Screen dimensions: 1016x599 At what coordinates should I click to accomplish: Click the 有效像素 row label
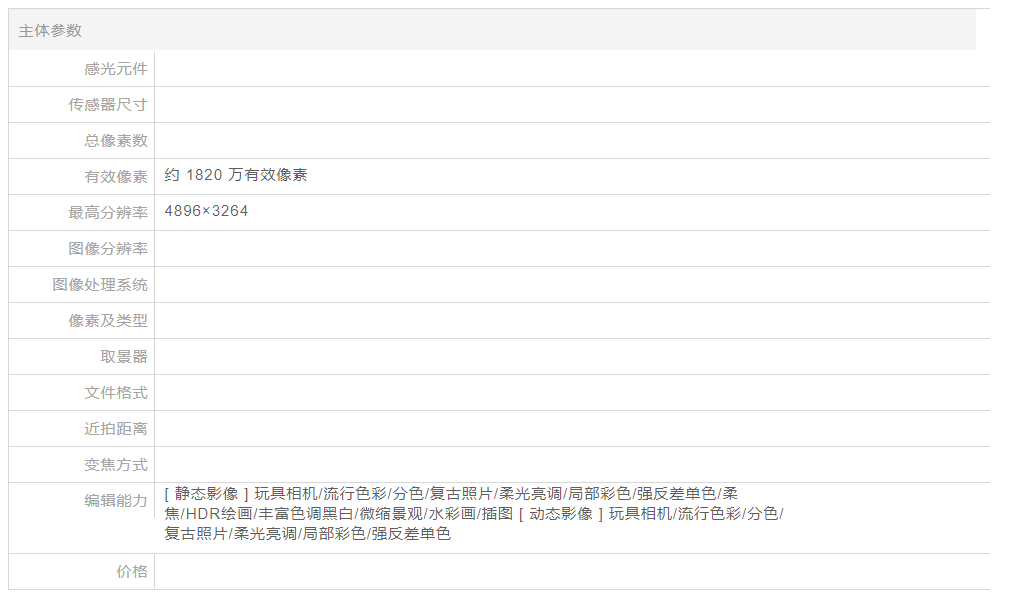point(116,177)
